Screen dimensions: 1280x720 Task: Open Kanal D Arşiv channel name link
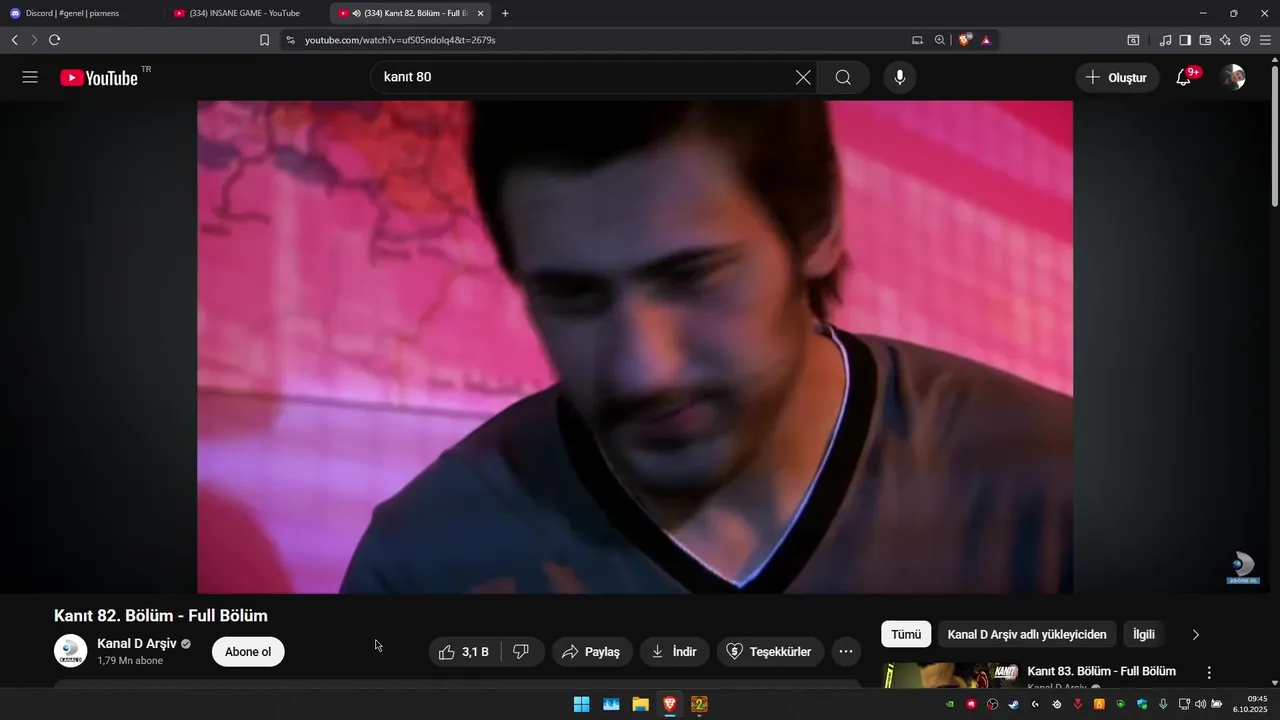137,644
